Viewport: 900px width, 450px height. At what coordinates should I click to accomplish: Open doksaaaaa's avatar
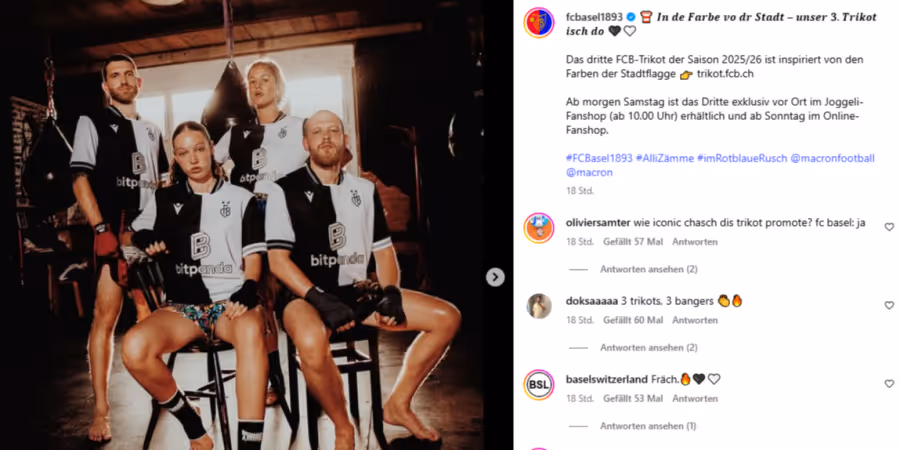pos(539,306)
